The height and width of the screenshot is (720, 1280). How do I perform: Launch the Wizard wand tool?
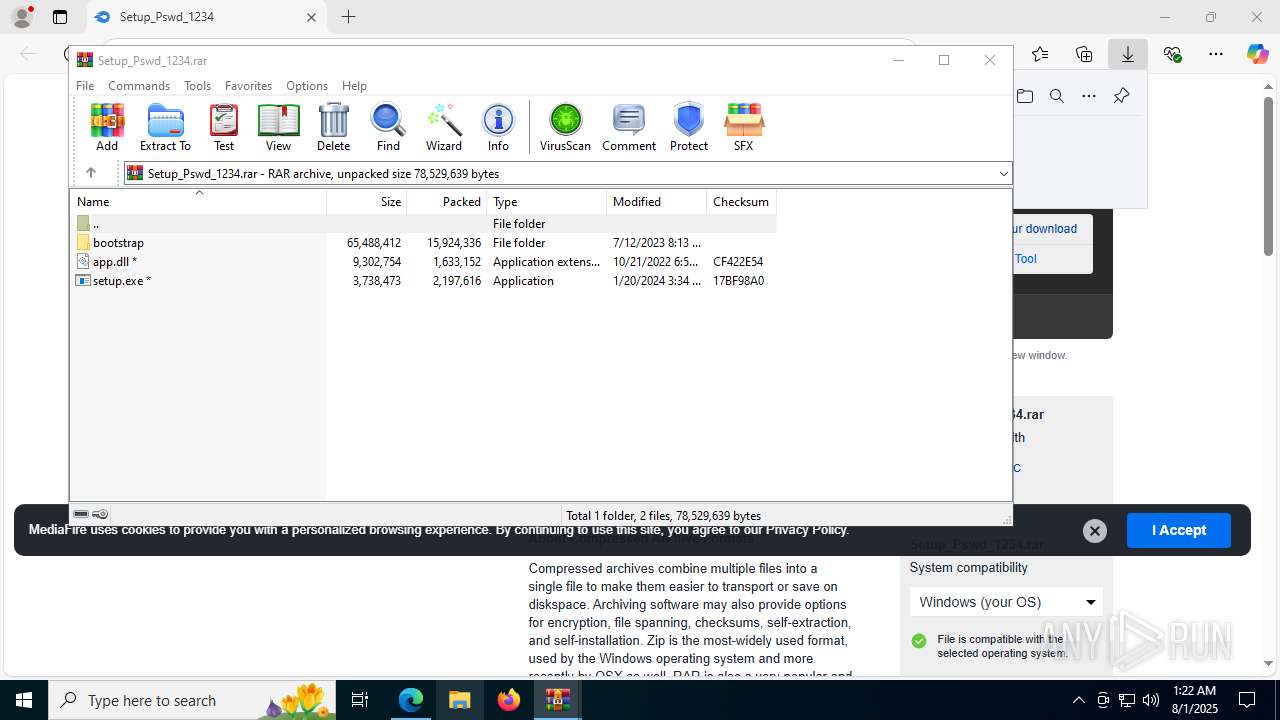coord(444,127)
